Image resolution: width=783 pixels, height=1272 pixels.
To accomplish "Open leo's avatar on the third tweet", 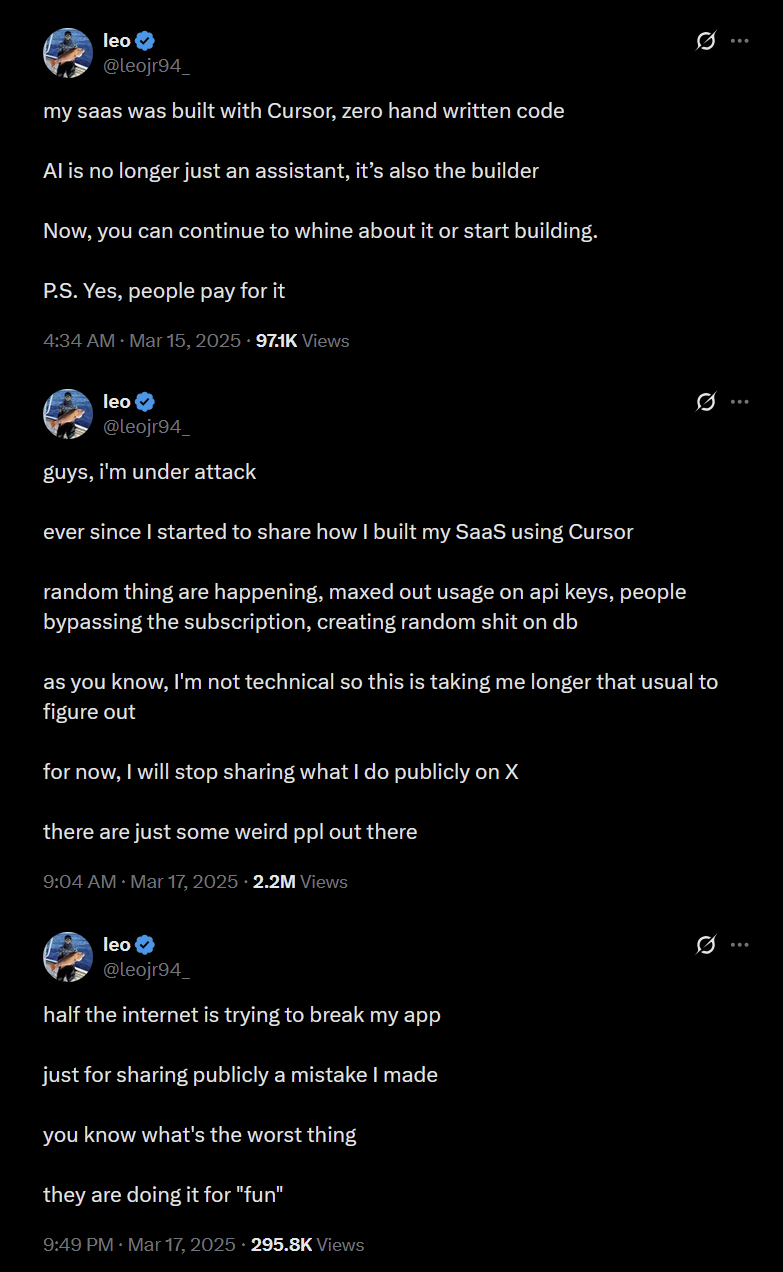I will pyautogui.click(x=68, y=957).
